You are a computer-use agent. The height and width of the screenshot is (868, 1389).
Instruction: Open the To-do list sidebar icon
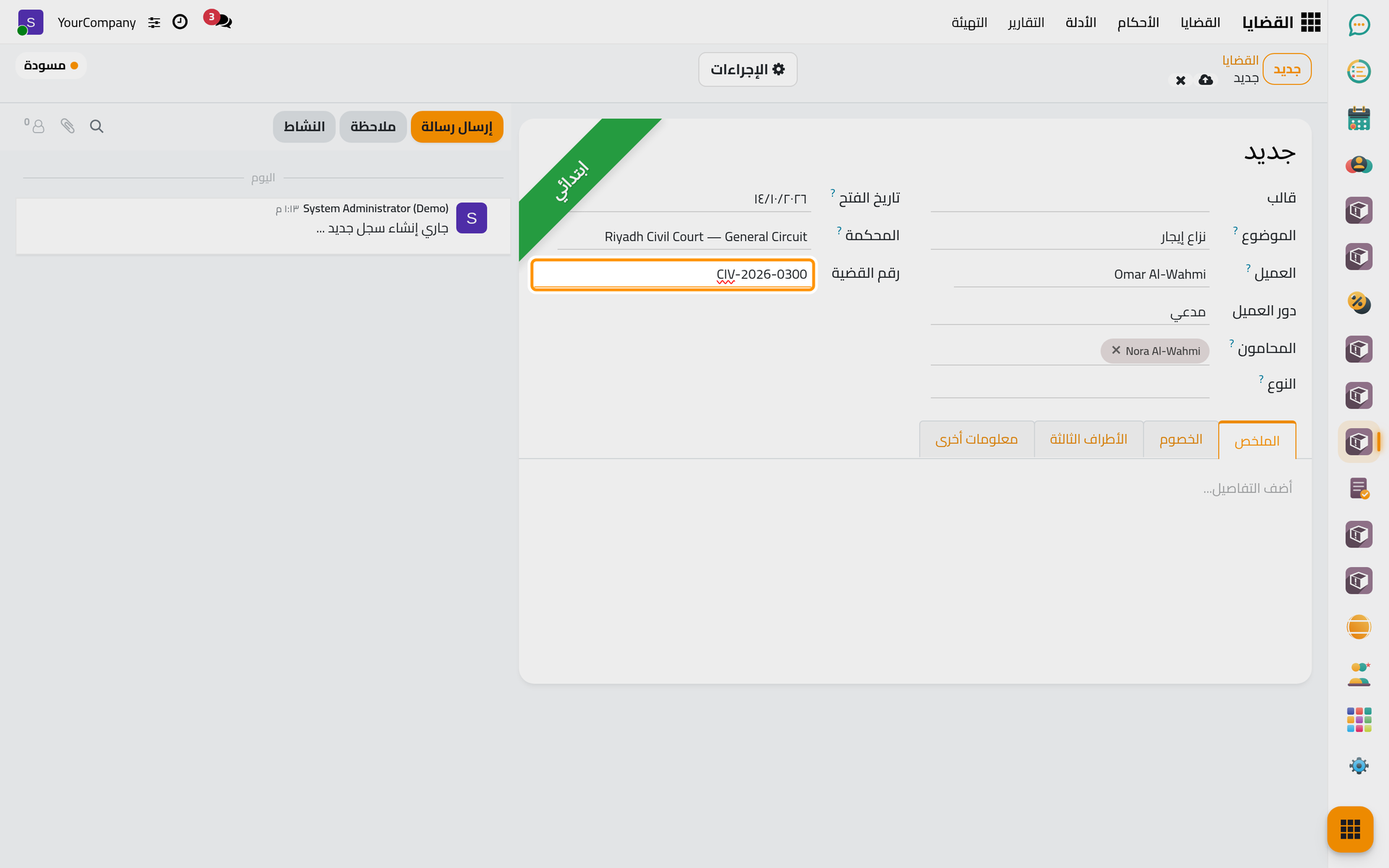tap(1359, 72)
